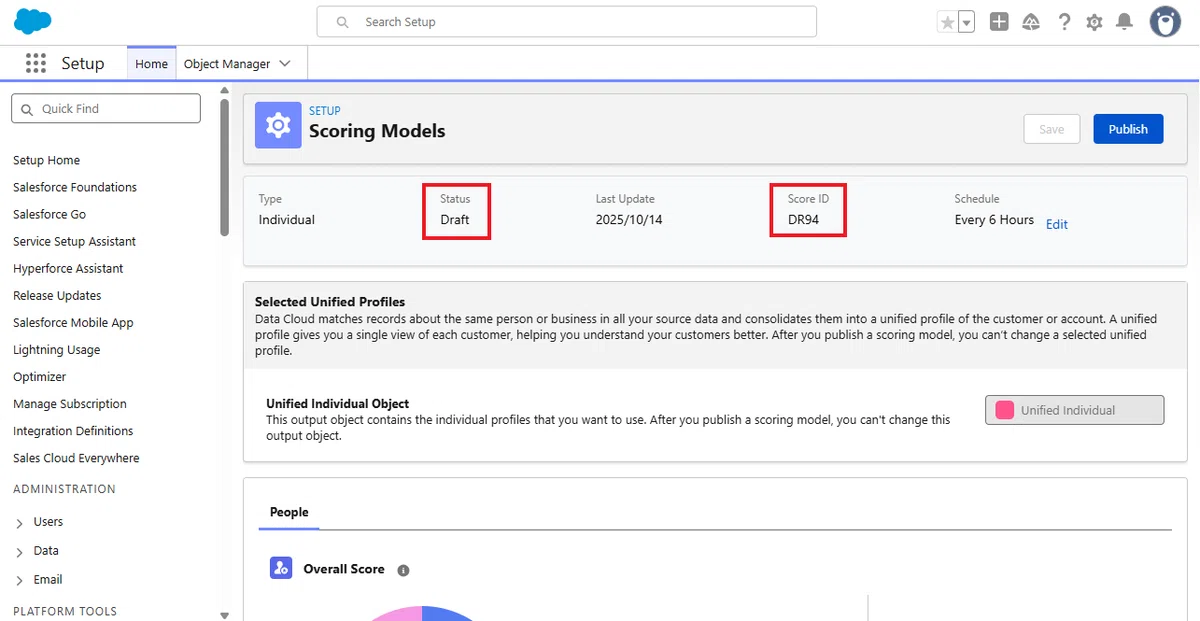1200x621 pixels.
Task: Open Salesforce Mobile App in sidebar
Action: (x=73, y=323)
